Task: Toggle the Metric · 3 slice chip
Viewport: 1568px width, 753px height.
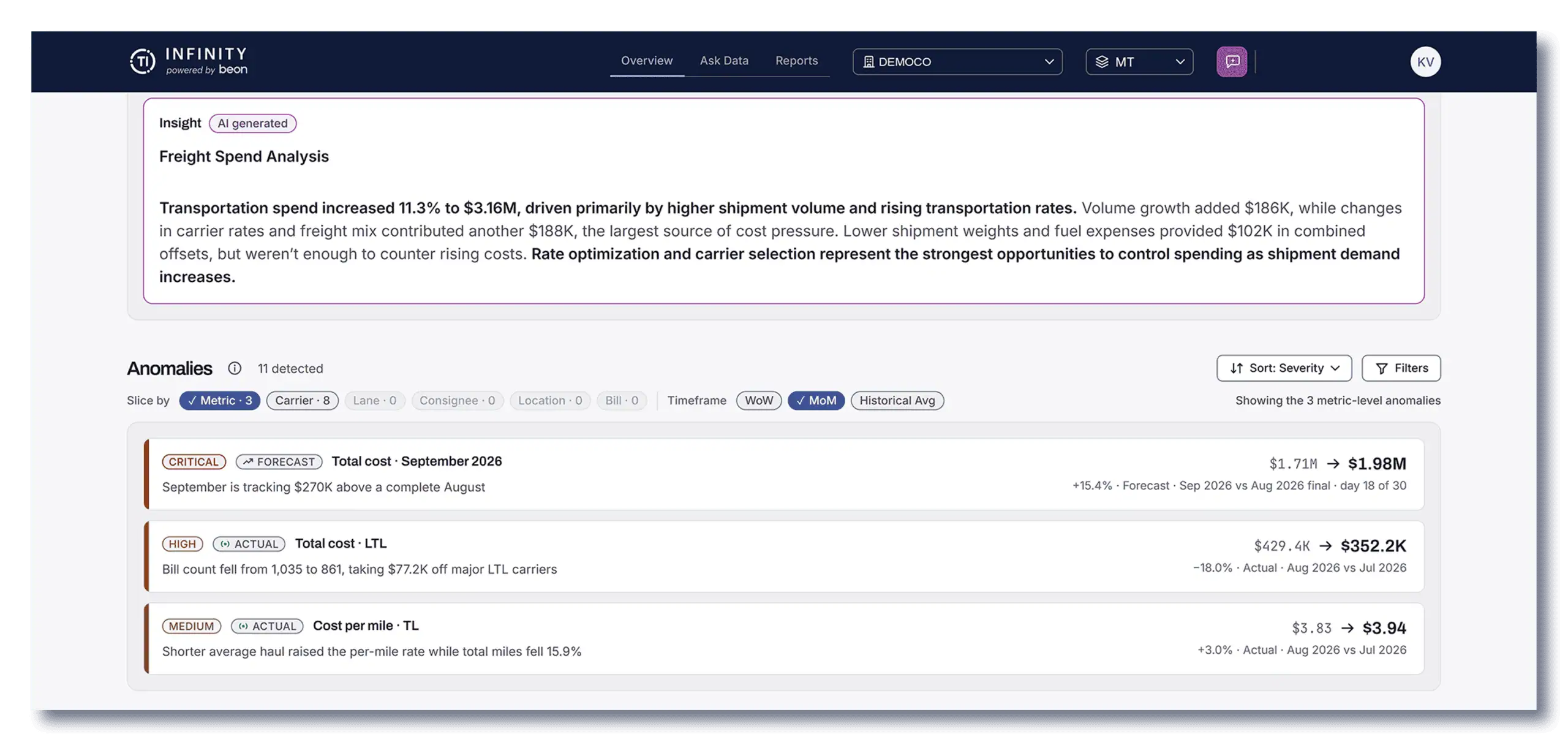Action: 219,400
